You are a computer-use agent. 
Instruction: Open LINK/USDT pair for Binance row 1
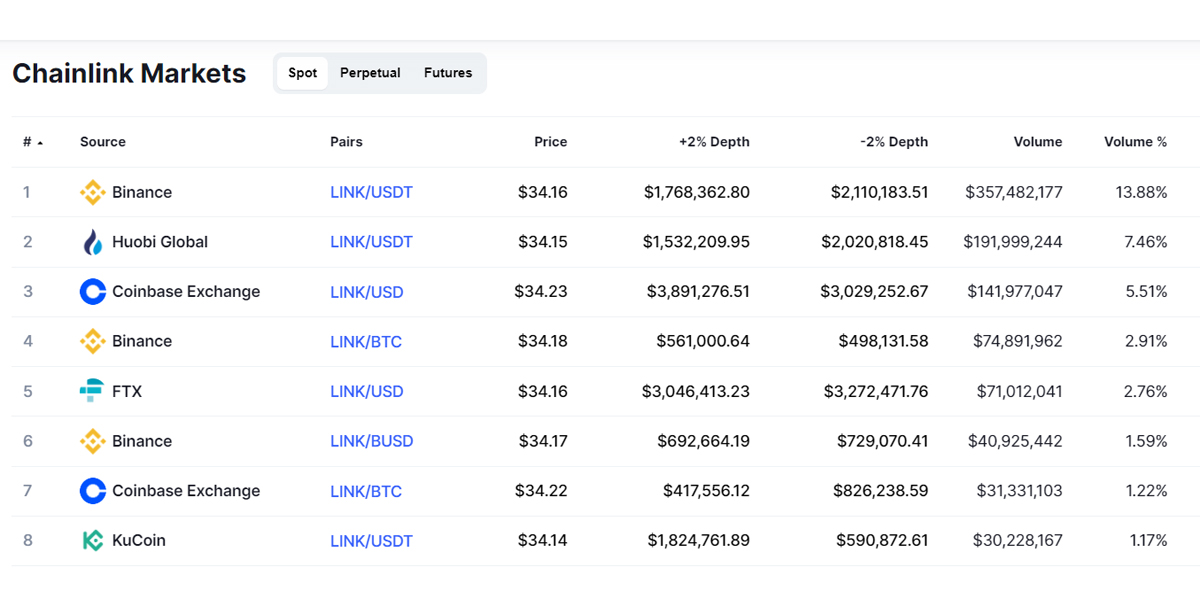371,192
